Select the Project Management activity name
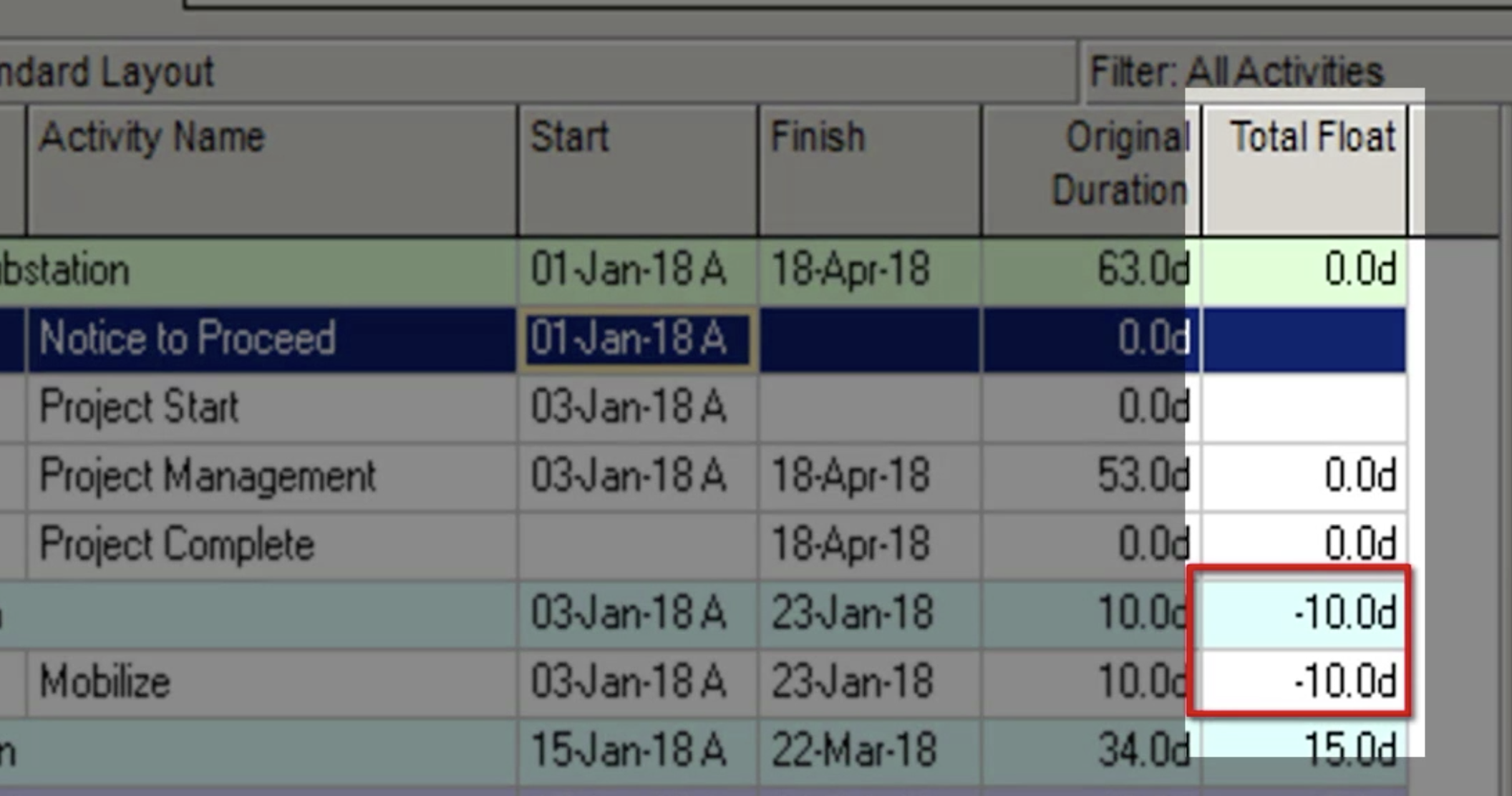 208,475
